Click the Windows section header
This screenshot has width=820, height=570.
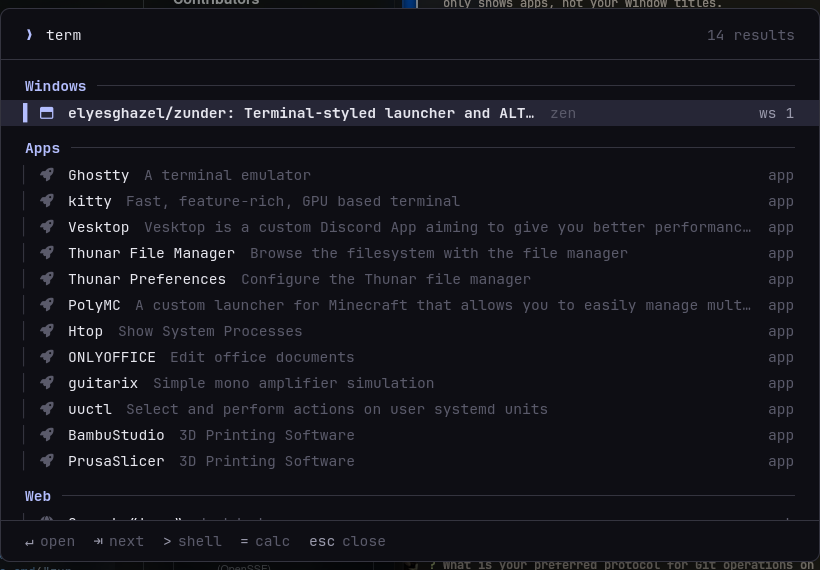55,86
